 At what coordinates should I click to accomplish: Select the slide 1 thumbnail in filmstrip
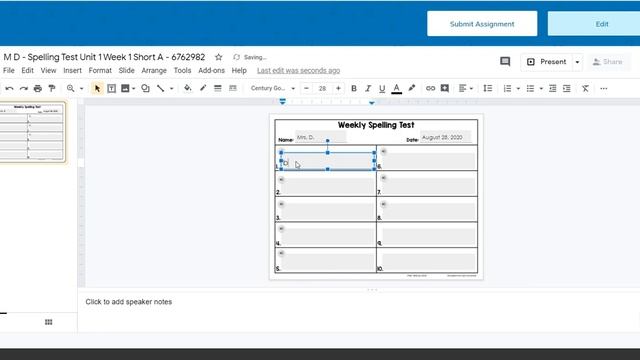pos(32,132)
